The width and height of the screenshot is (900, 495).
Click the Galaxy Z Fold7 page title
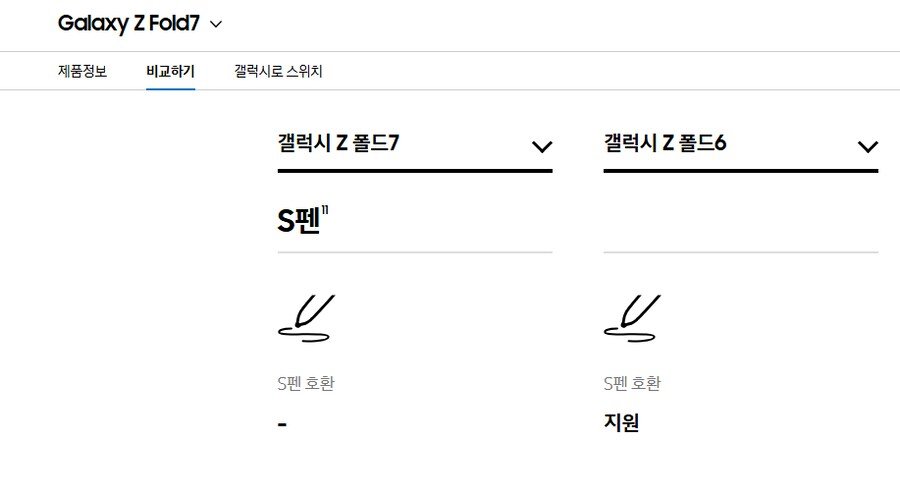pyautogui.click(x=129, y=24)
